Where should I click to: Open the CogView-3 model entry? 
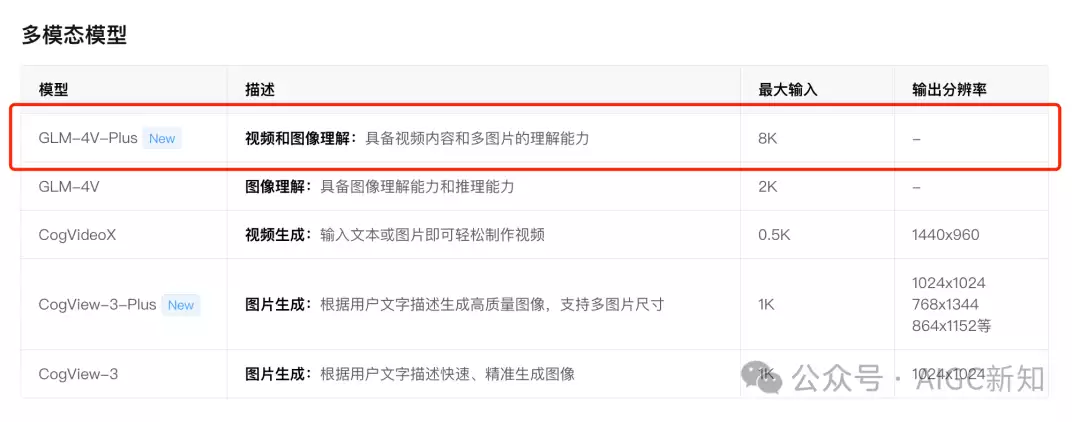coord(79,374)
